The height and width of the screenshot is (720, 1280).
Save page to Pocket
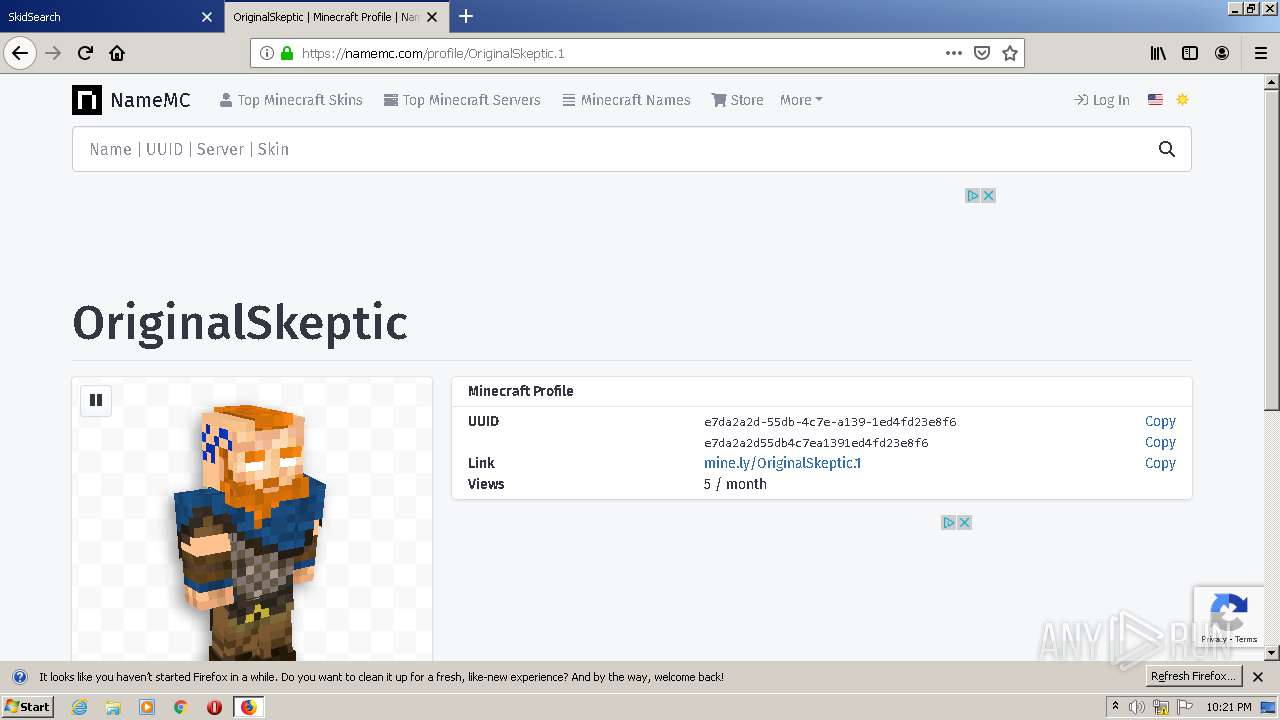[982, 53]
